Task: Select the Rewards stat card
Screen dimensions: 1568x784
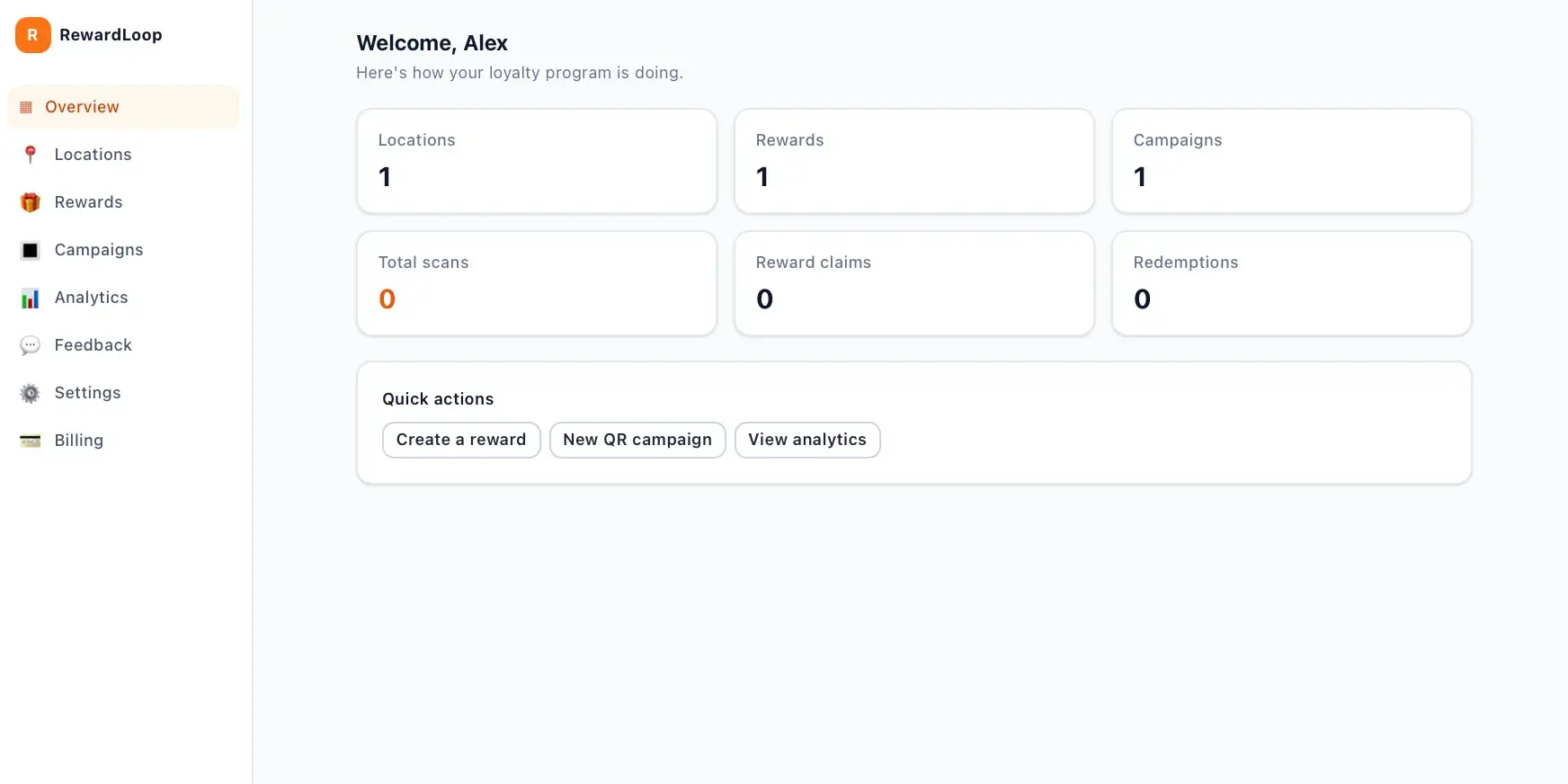Action: tap(914, 161)
